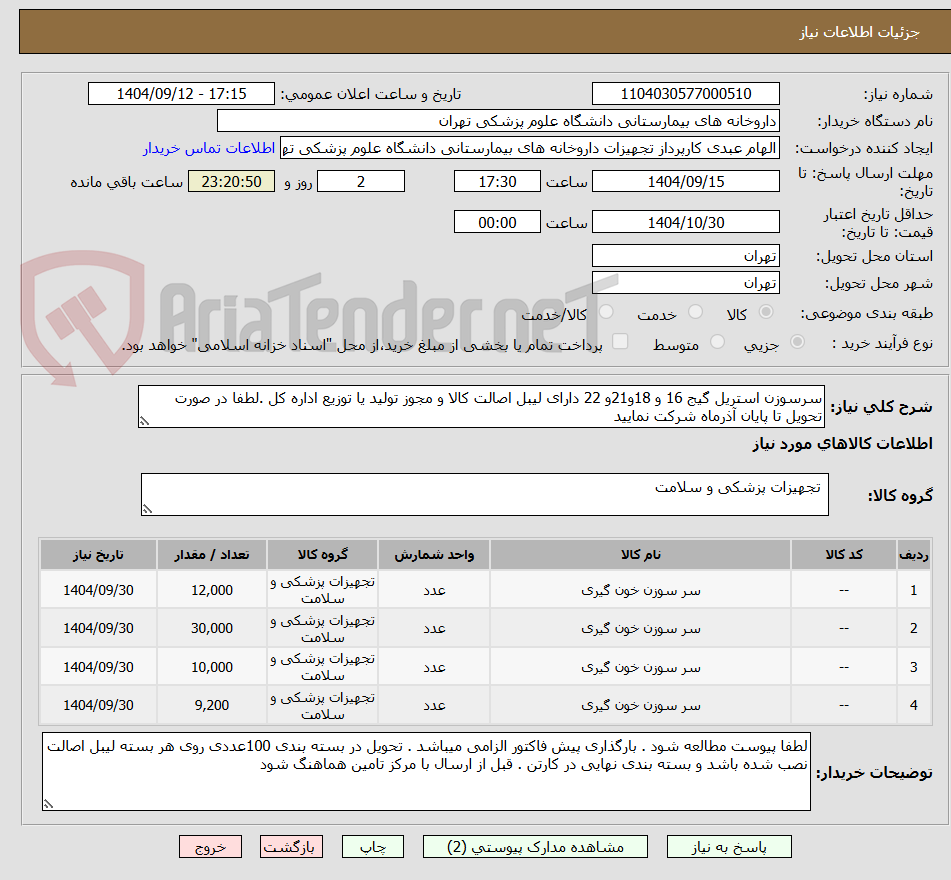The width and height of the screenshot is (951, 880).
Task: Click the 'نام کالا' column header
Action: (x=640, y=554)
